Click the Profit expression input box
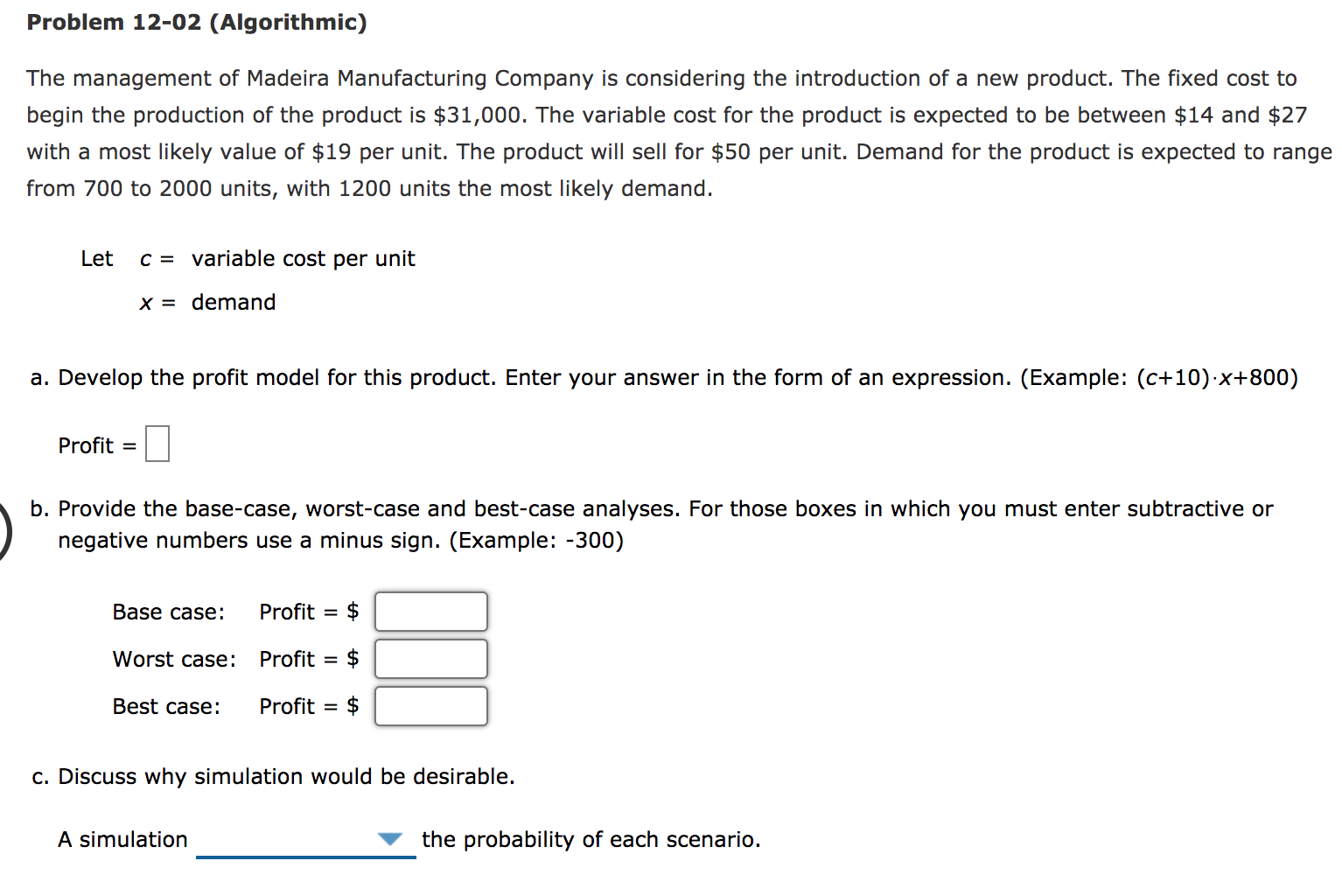This screenshot has height=896, width=1342. point(157,444)
